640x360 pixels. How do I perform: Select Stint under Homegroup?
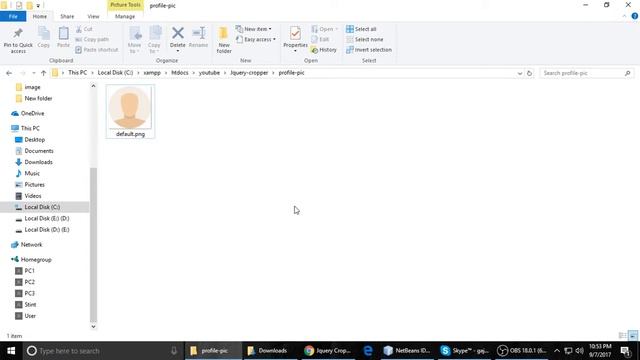[x=30, y=305]
